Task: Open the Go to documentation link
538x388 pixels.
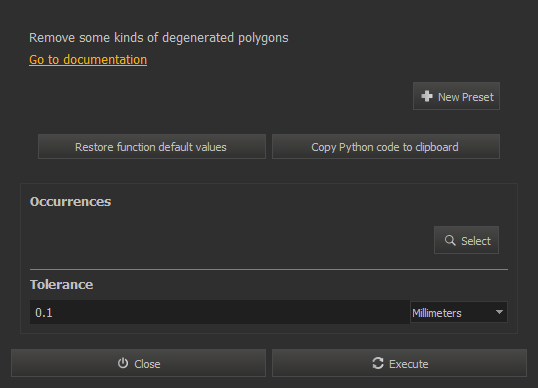Action: pyautogui.click(x=88, y=60)
